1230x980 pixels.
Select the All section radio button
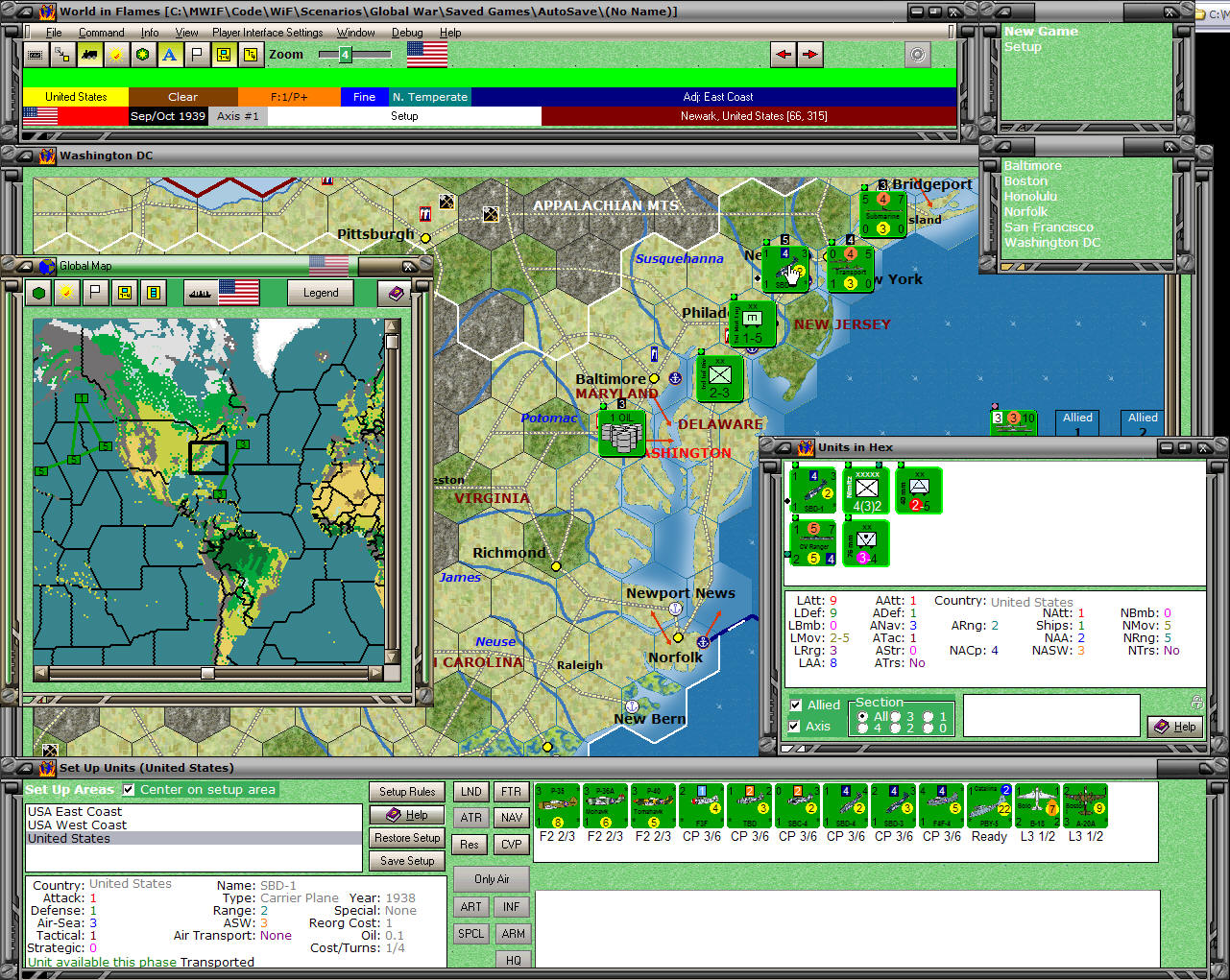click(863, 717)
